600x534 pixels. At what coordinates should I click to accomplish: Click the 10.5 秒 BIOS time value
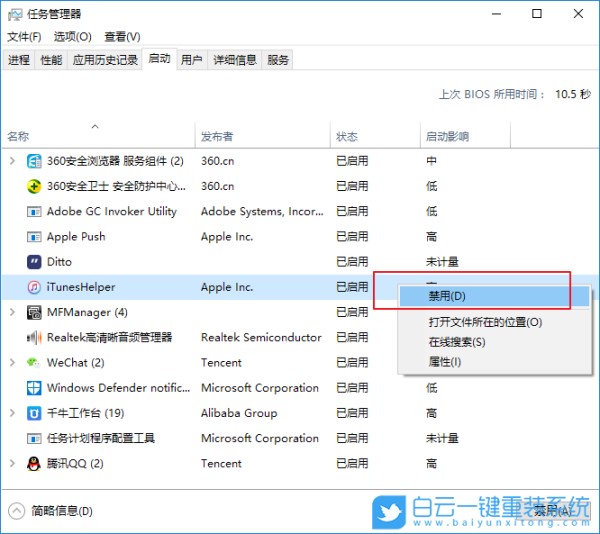pyautogui.click(x=573, y=94)
